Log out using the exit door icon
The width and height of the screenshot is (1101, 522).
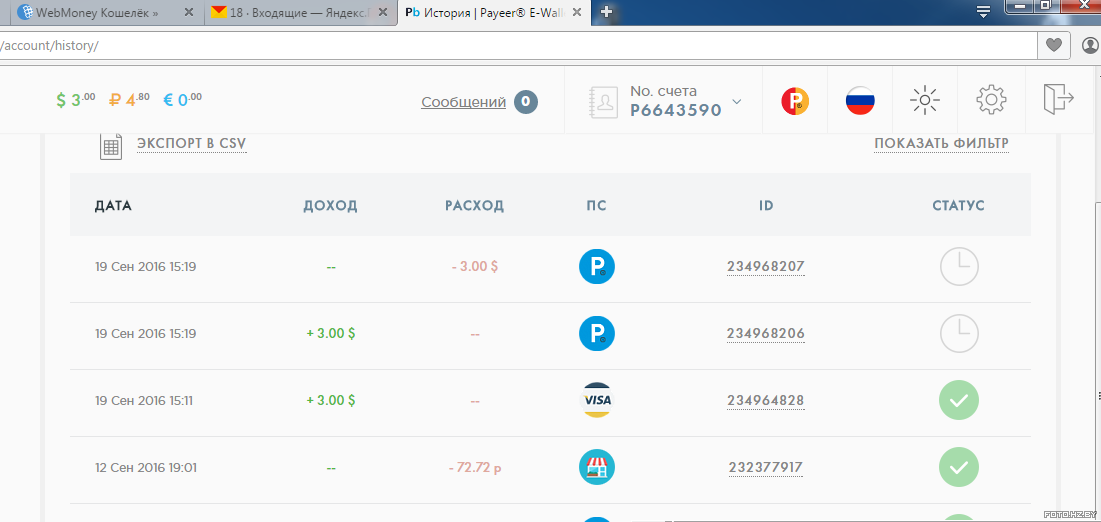click(1058, 98)
